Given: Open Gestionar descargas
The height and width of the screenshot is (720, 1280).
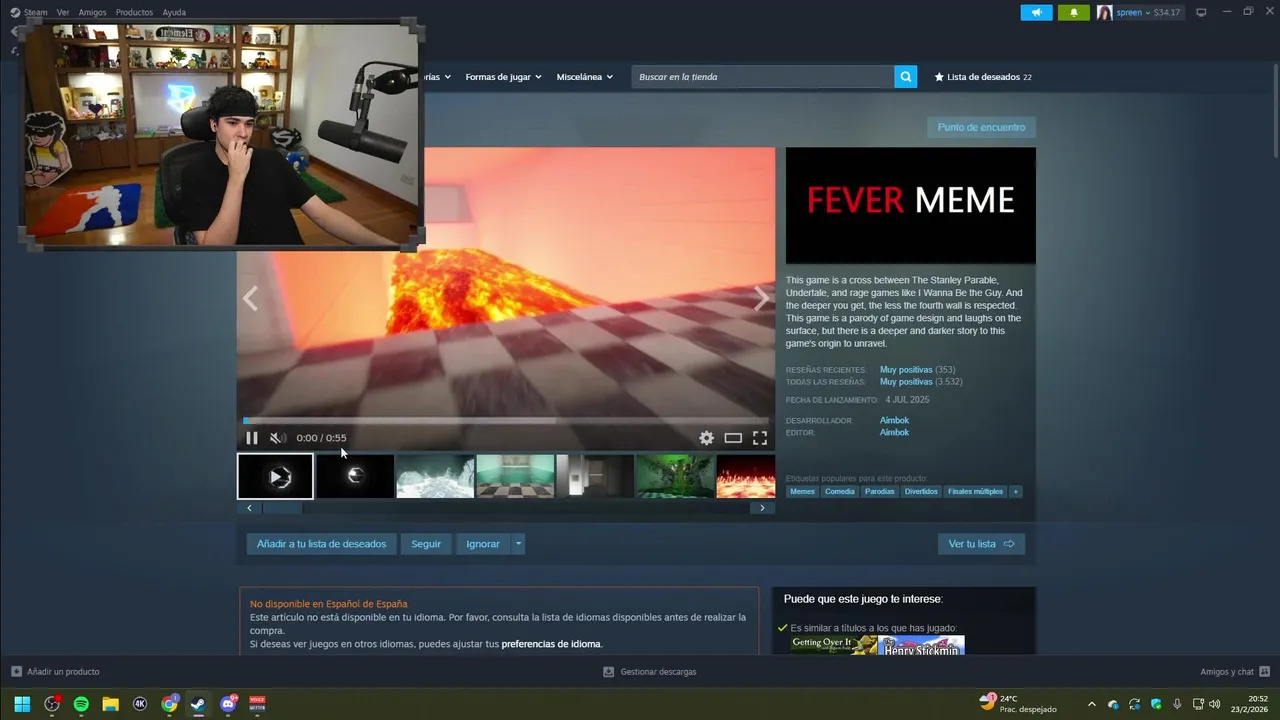Looking at the screenshot, I should (650, 672).
